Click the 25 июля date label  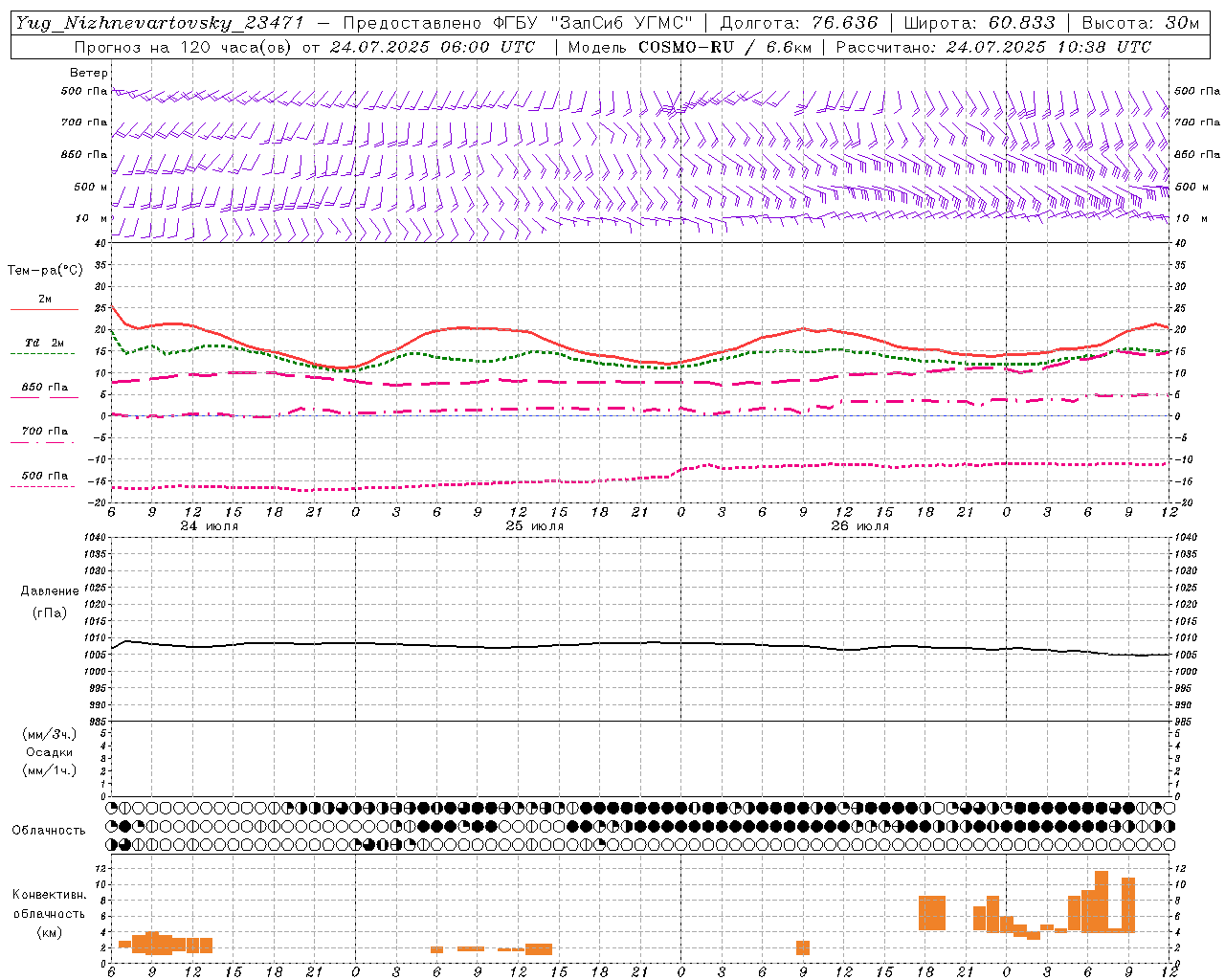coord(535,526)
